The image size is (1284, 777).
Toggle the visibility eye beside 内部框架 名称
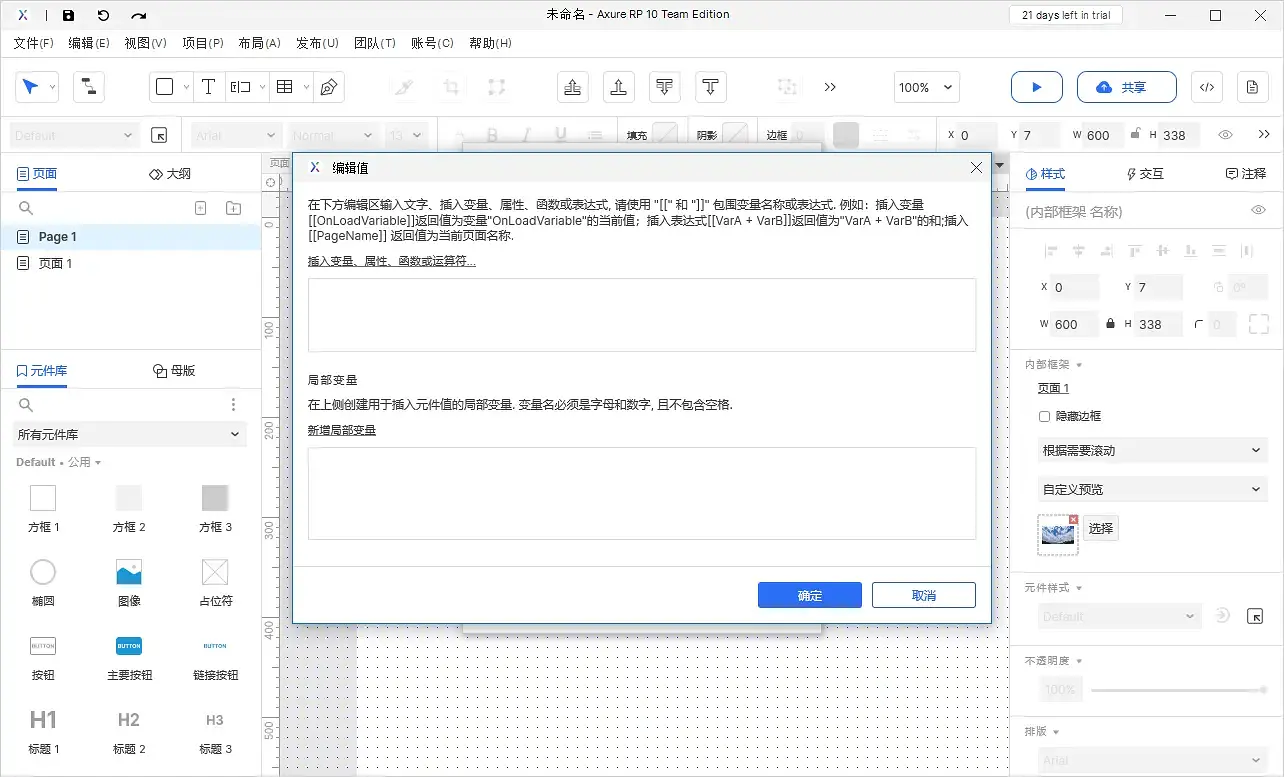click(x=1258, y=211)
